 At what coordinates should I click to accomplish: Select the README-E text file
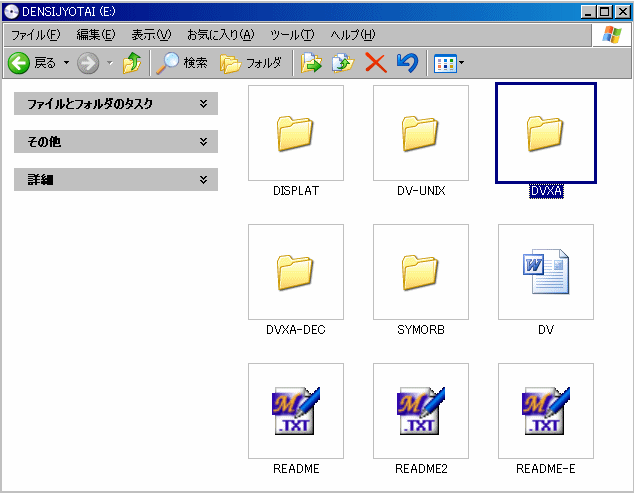(545, 411)
